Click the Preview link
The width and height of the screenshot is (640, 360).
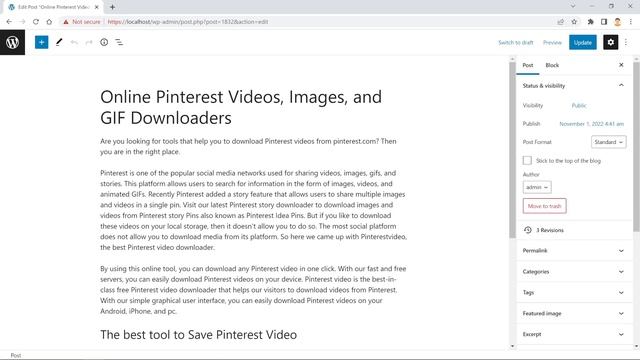[552, 42]
